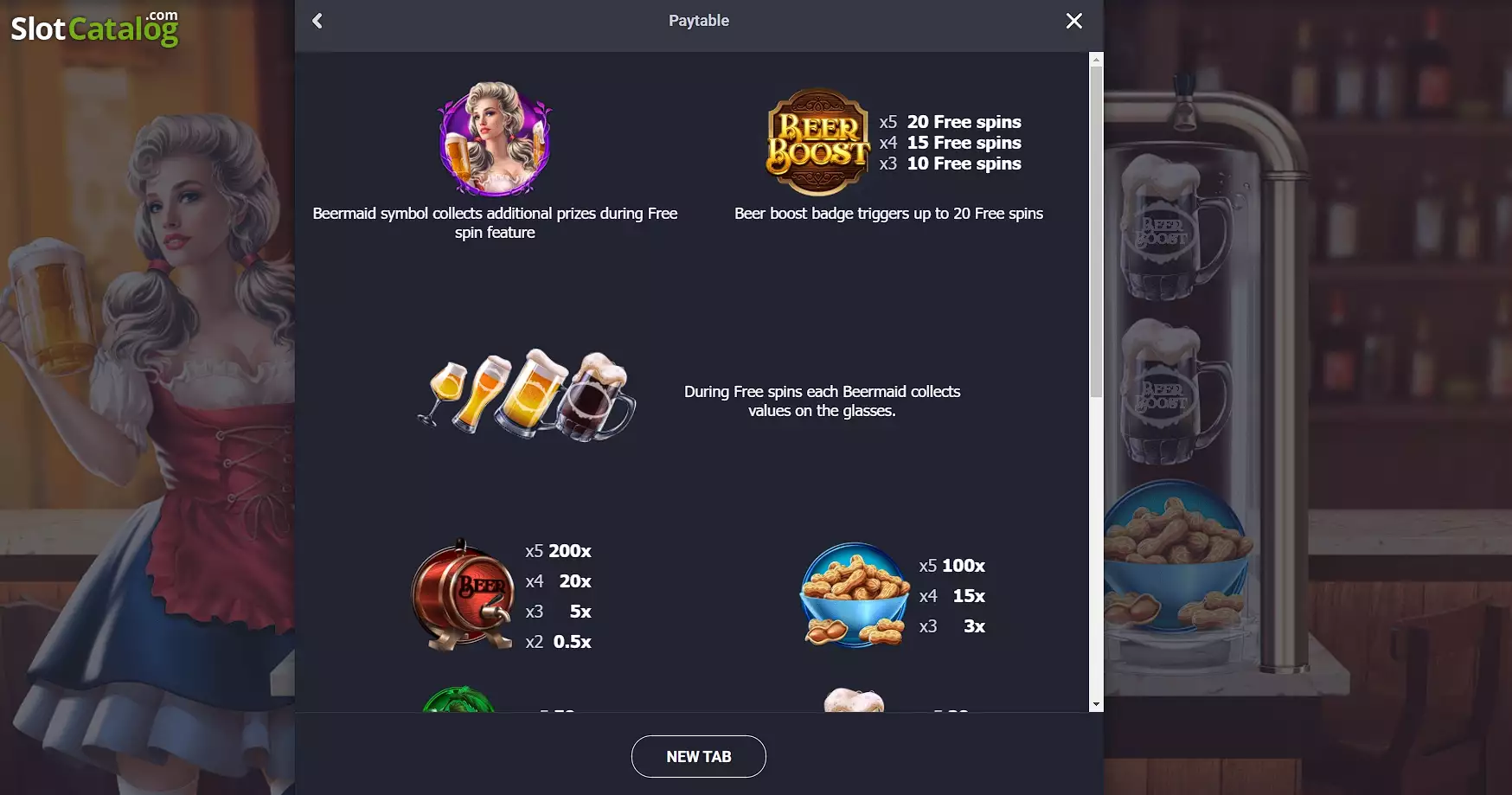Click the bowl of peanuts symbol
The image size is (1512, 795).
[x=855, y=595]
